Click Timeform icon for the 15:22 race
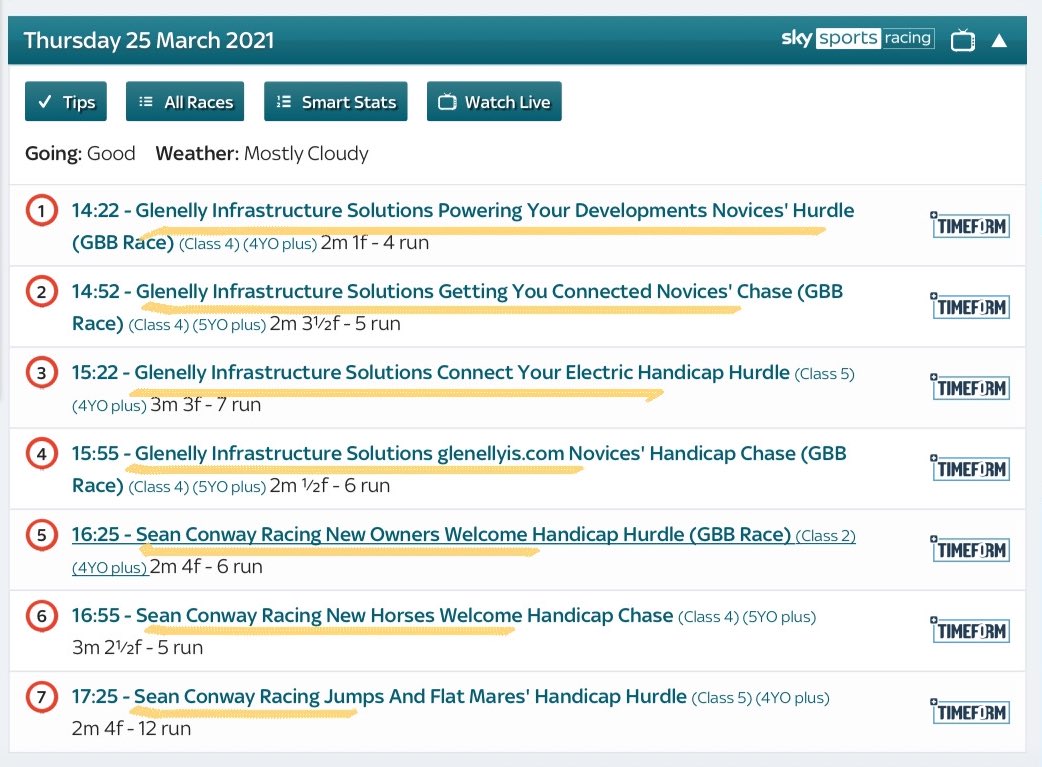Viewport: 1042px width, 767px height. 970,387
